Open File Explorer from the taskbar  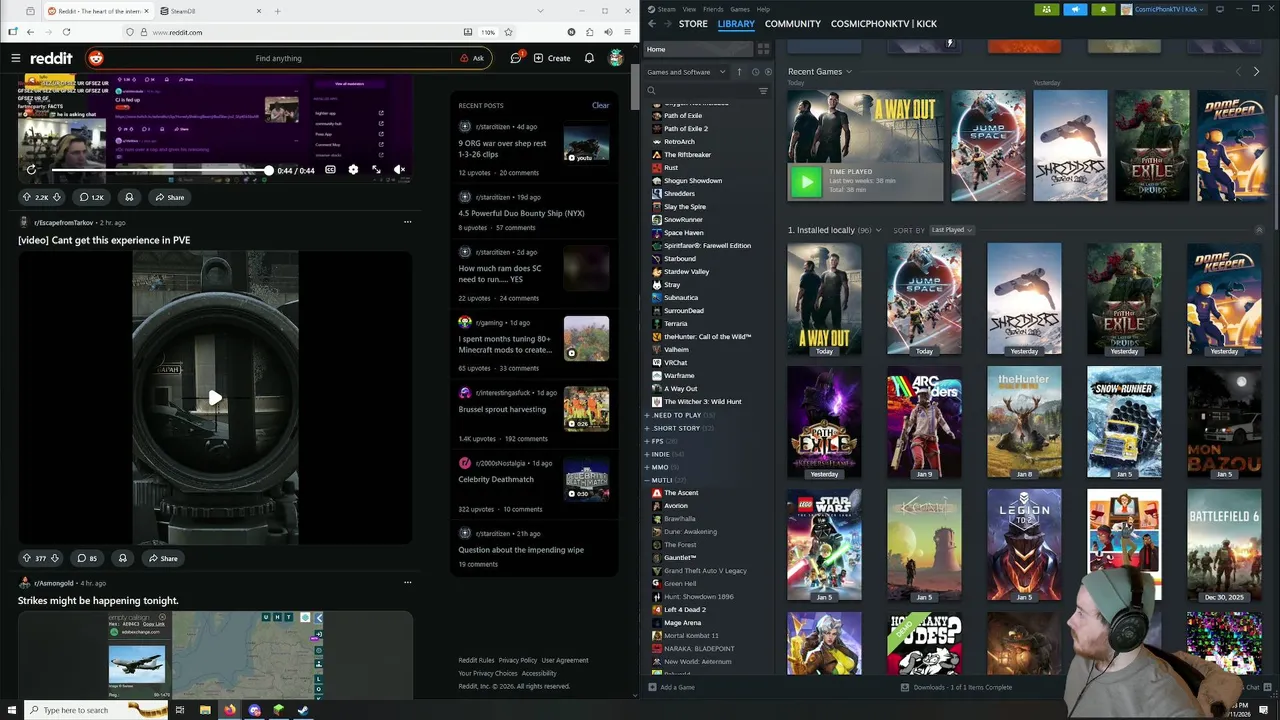tap(205, 710)
